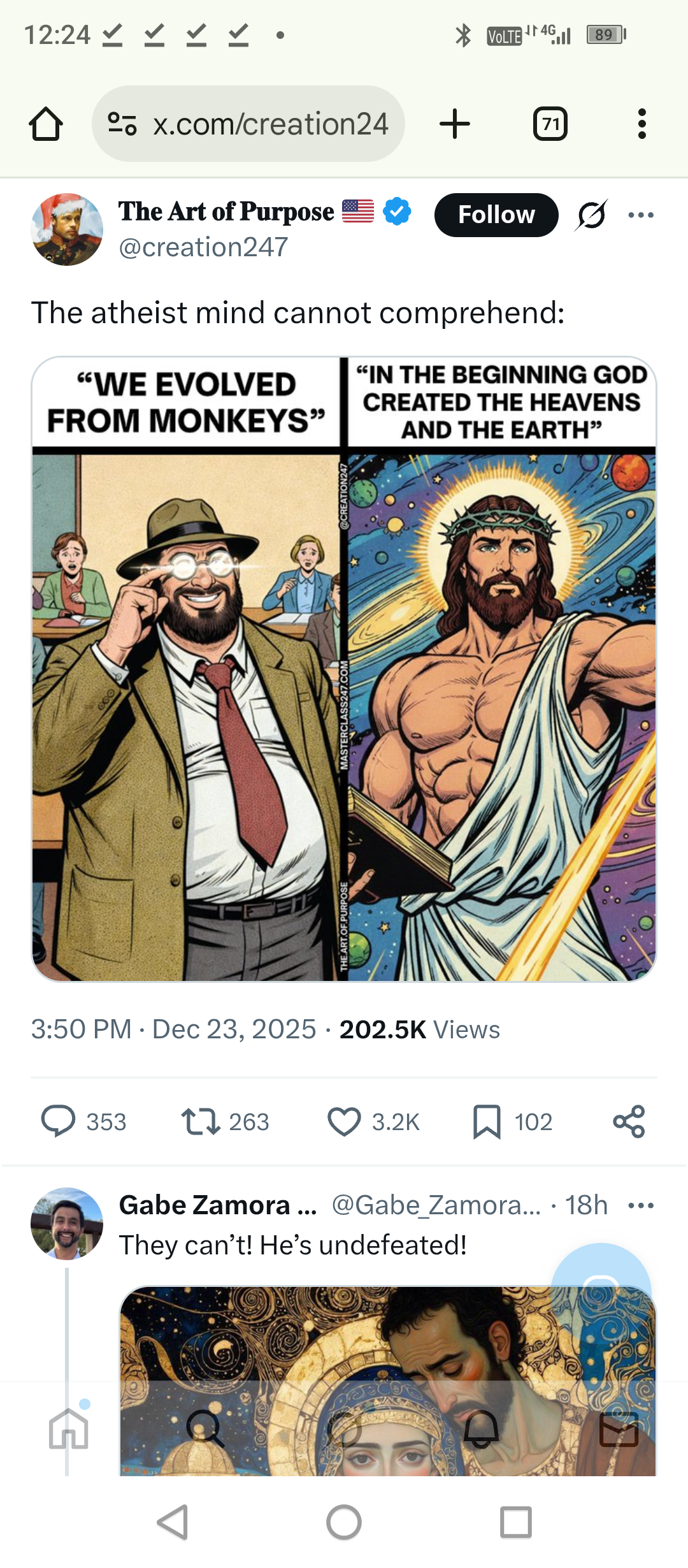
Task: Follow The Art of Purpose
Action: [496, 215]
